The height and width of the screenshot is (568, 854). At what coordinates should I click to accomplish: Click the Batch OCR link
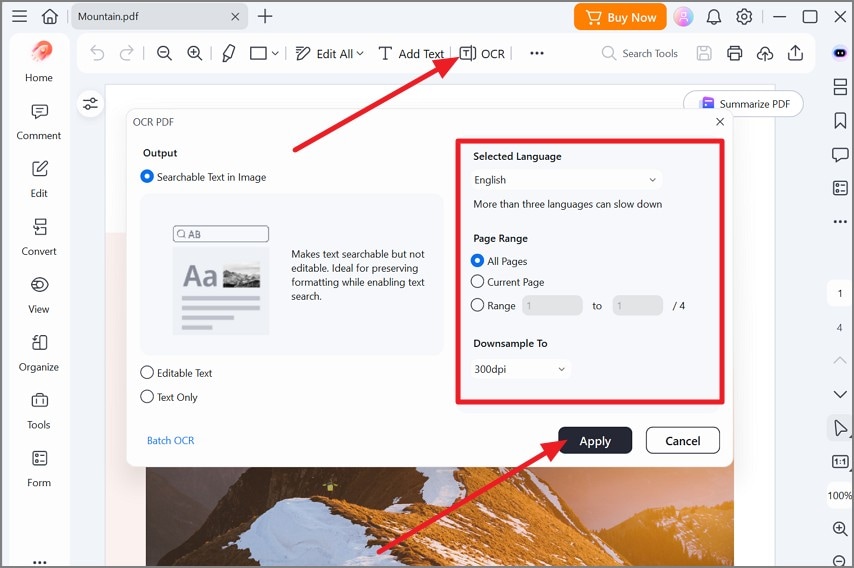170,441
